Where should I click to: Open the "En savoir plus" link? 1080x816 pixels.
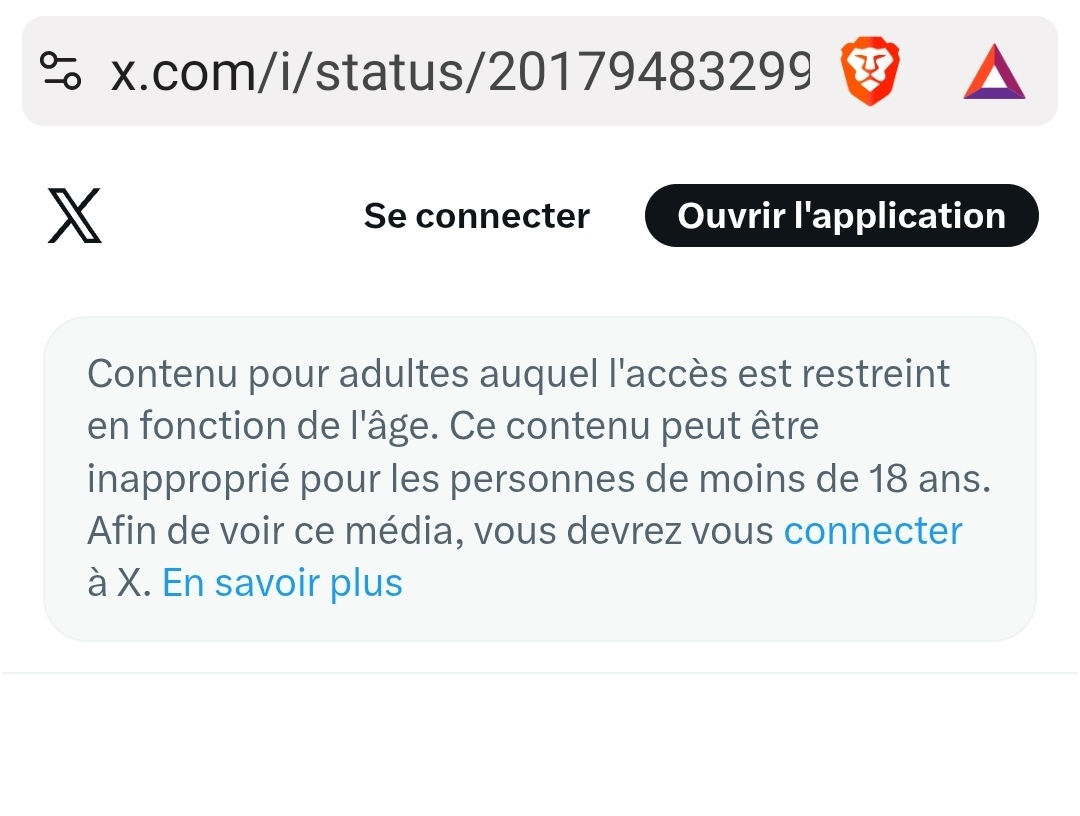coord(282,583)
